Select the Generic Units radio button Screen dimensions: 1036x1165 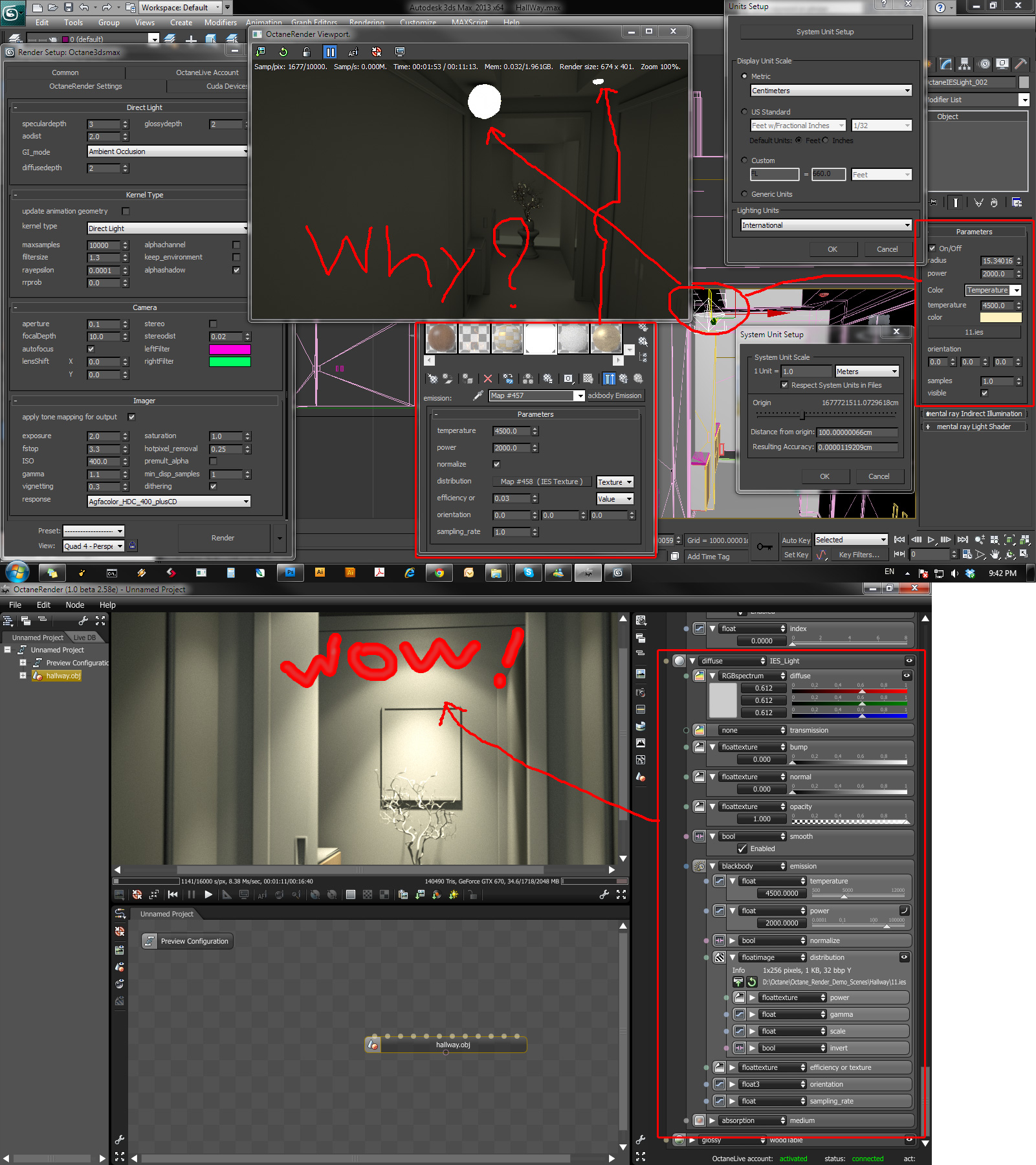pyautogui.click(x=744, y=194)
